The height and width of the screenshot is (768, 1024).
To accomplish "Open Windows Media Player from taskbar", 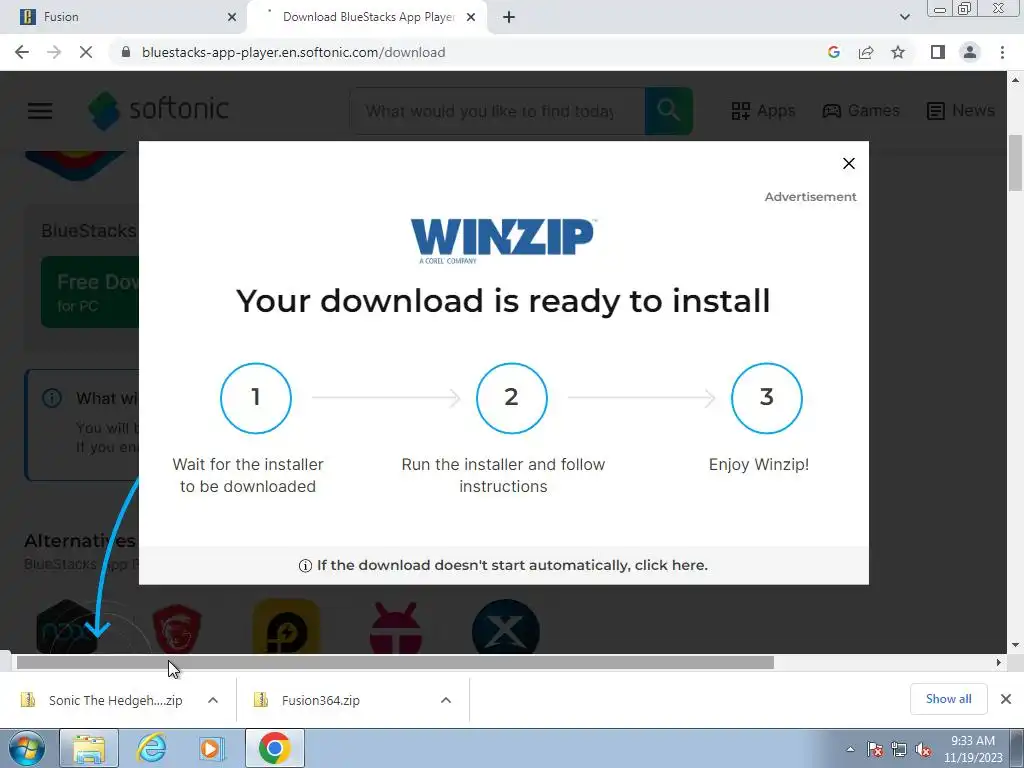I will point(211,748).
